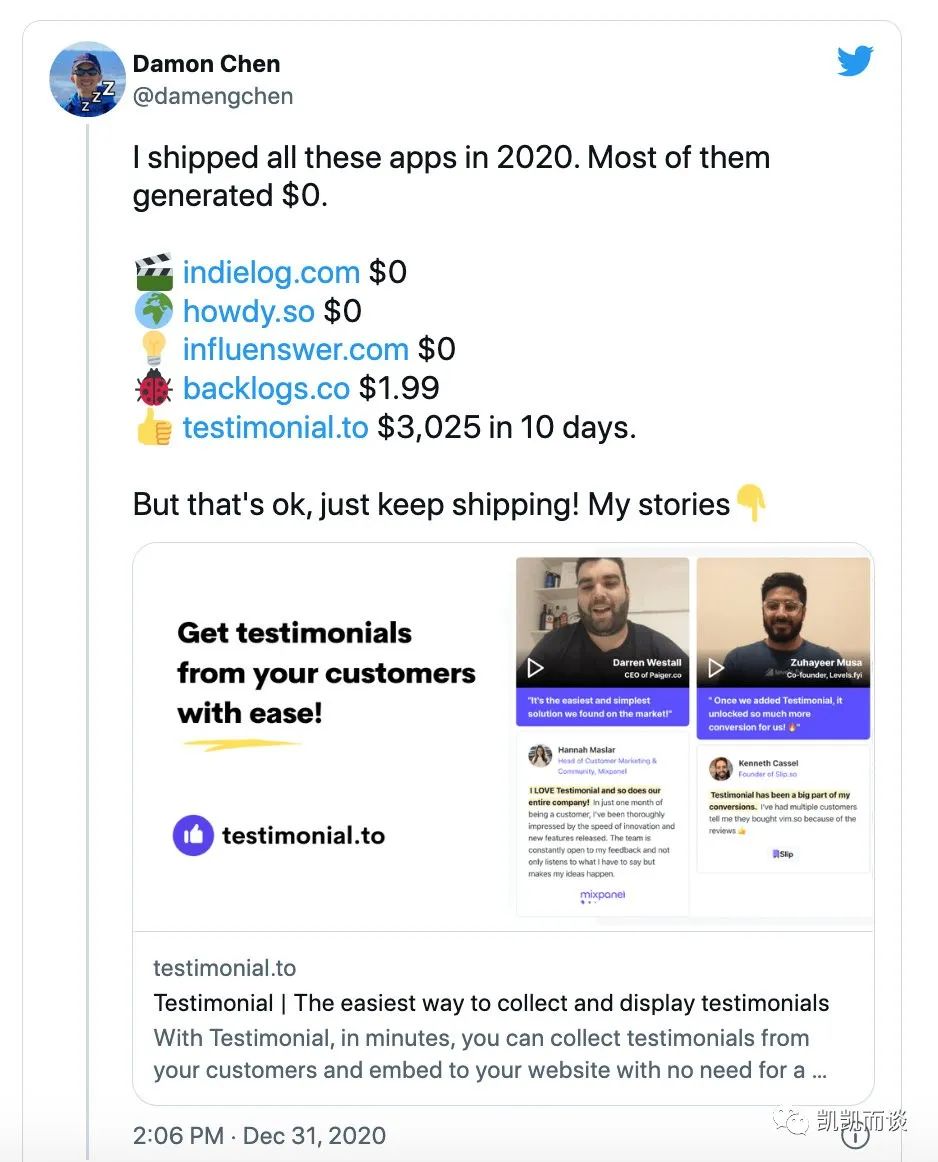938x1162 pixels.
Task: Click the @damengchen handle
Action: point(212,96)
